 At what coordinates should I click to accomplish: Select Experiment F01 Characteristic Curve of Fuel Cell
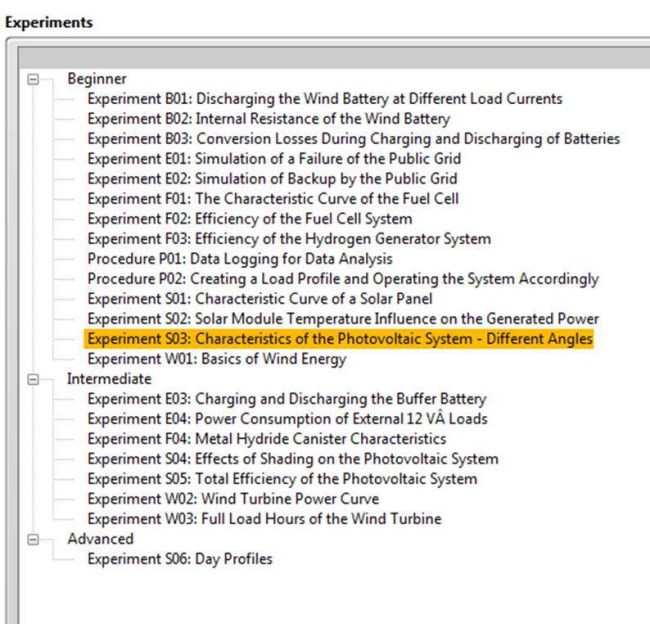click(273, 199)
